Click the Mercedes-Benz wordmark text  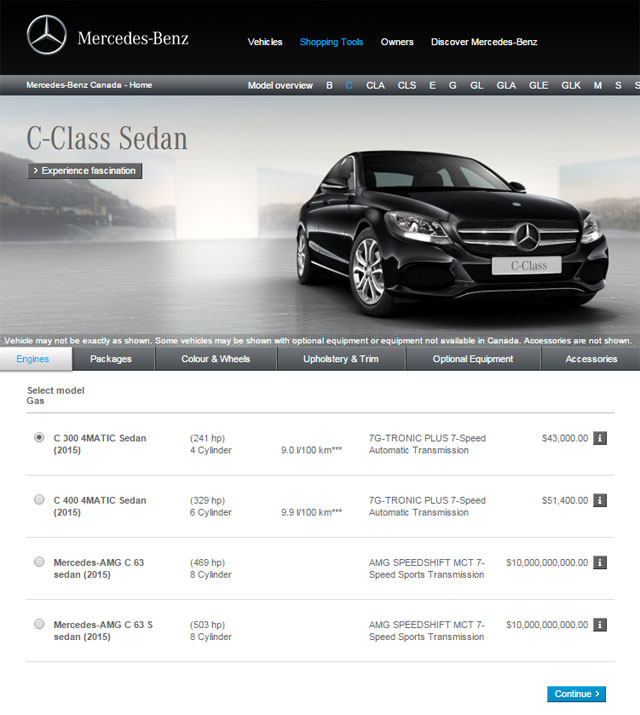point(133,38)
